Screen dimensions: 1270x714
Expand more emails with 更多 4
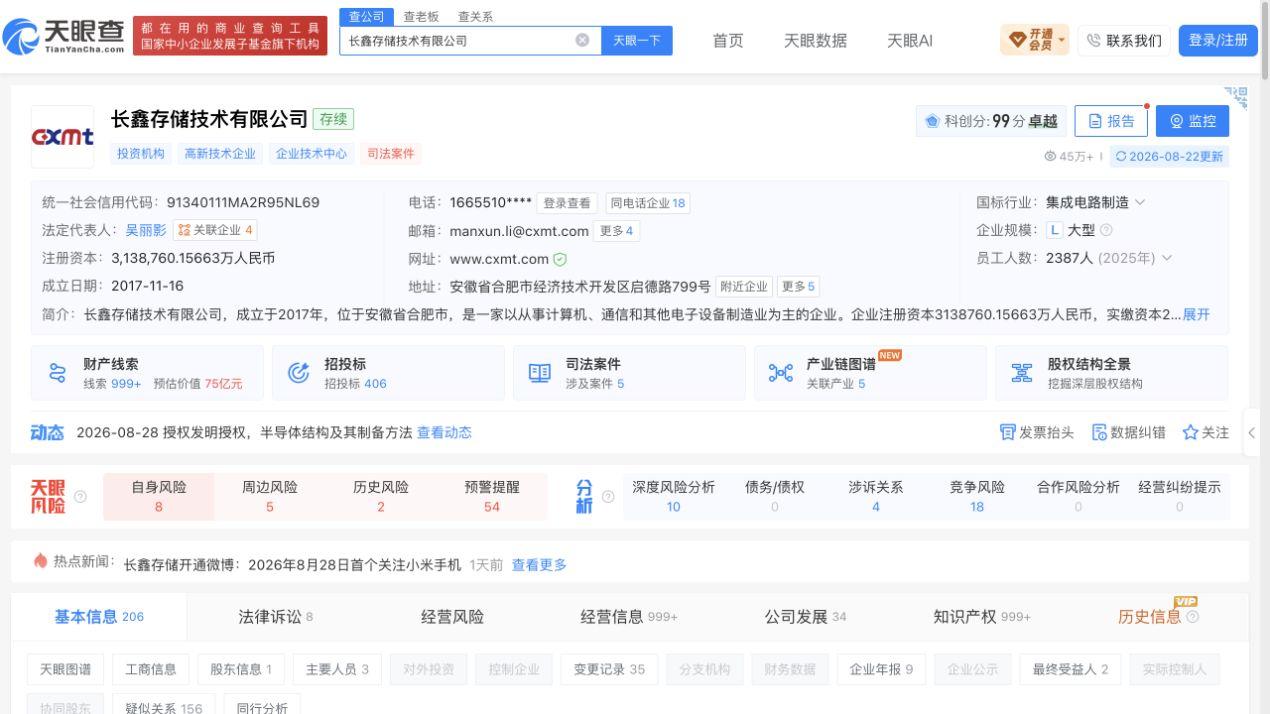[x=618, y=231]
